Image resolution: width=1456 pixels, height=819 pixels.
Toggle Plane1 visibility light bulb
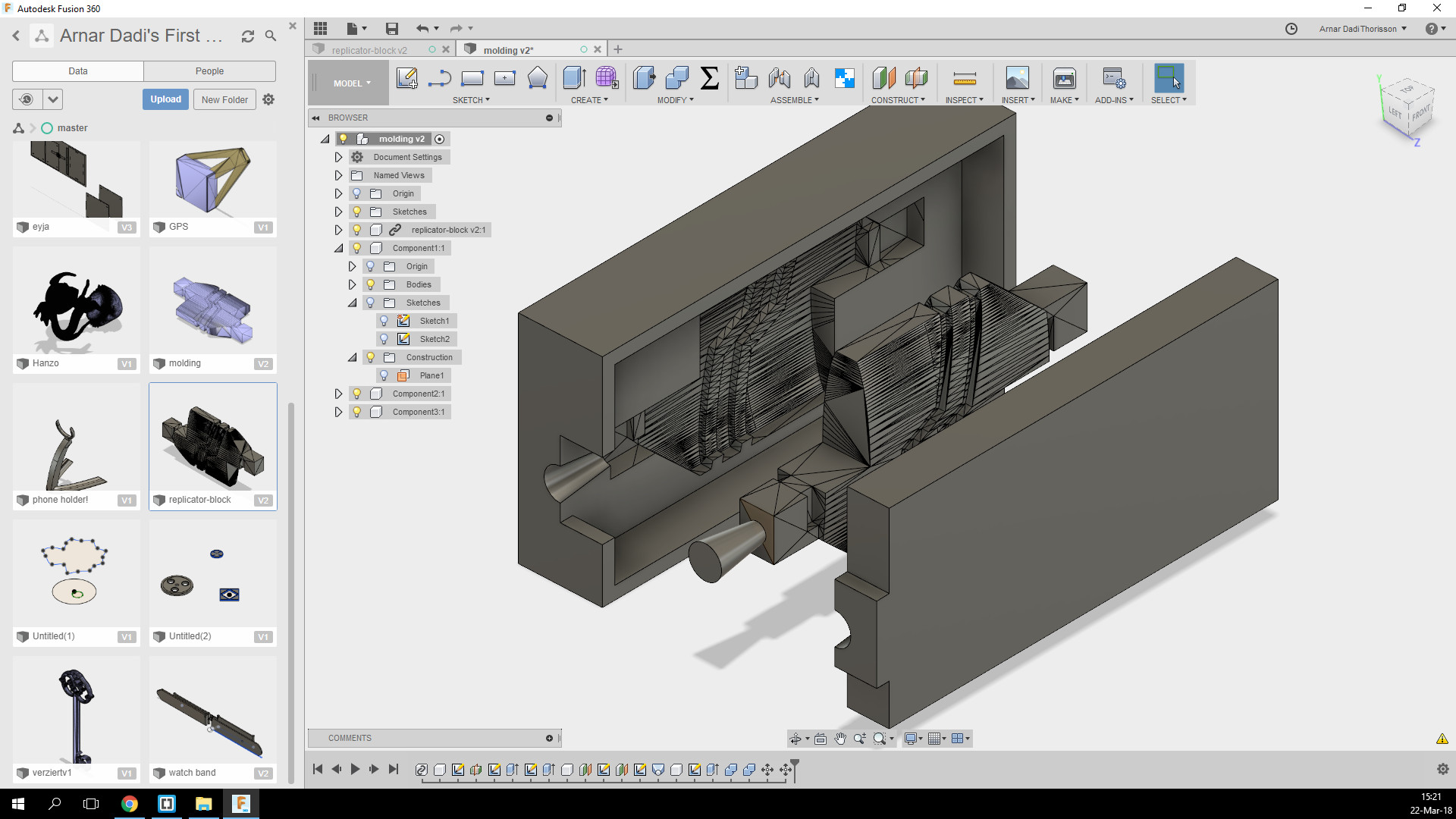[x=384, y=375]
